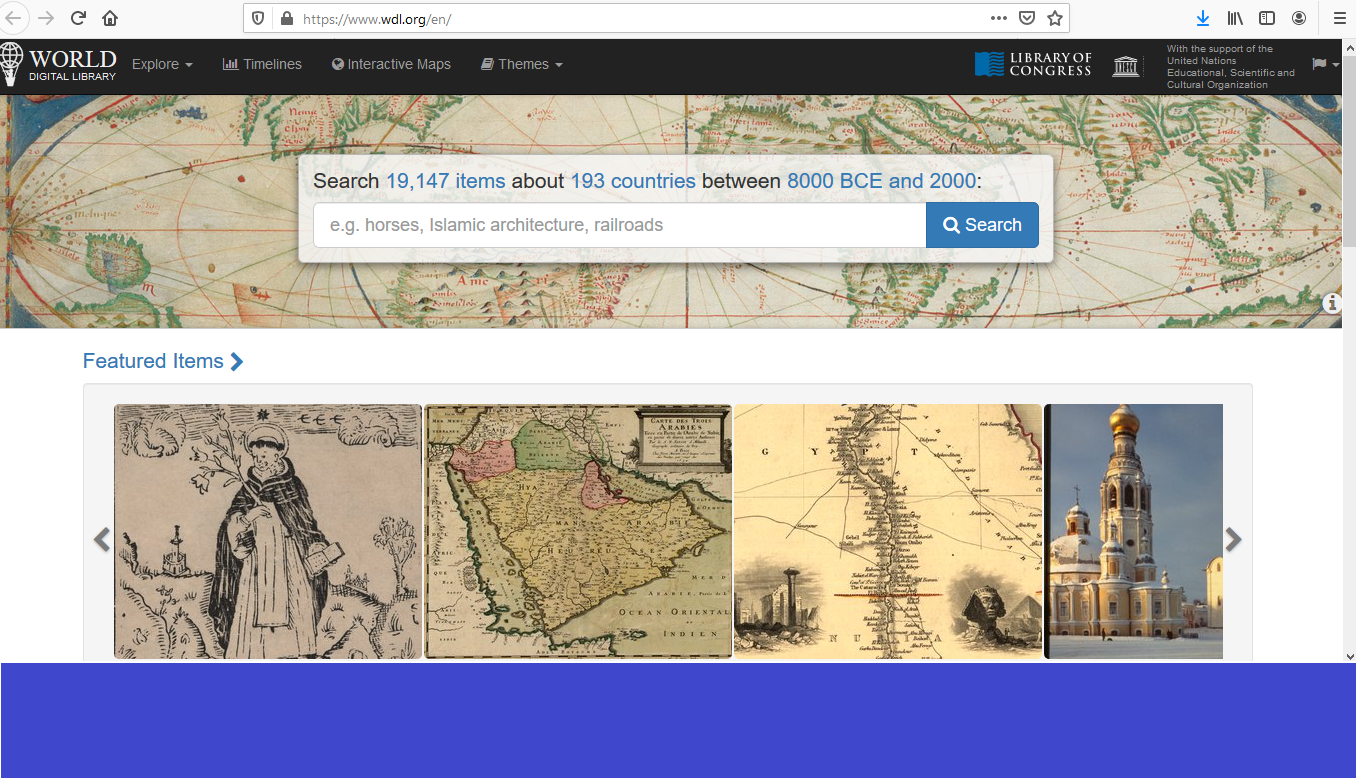Open Firefox account avatar icon
This screenshot has width=1356, height=778.
point(1299,18)
